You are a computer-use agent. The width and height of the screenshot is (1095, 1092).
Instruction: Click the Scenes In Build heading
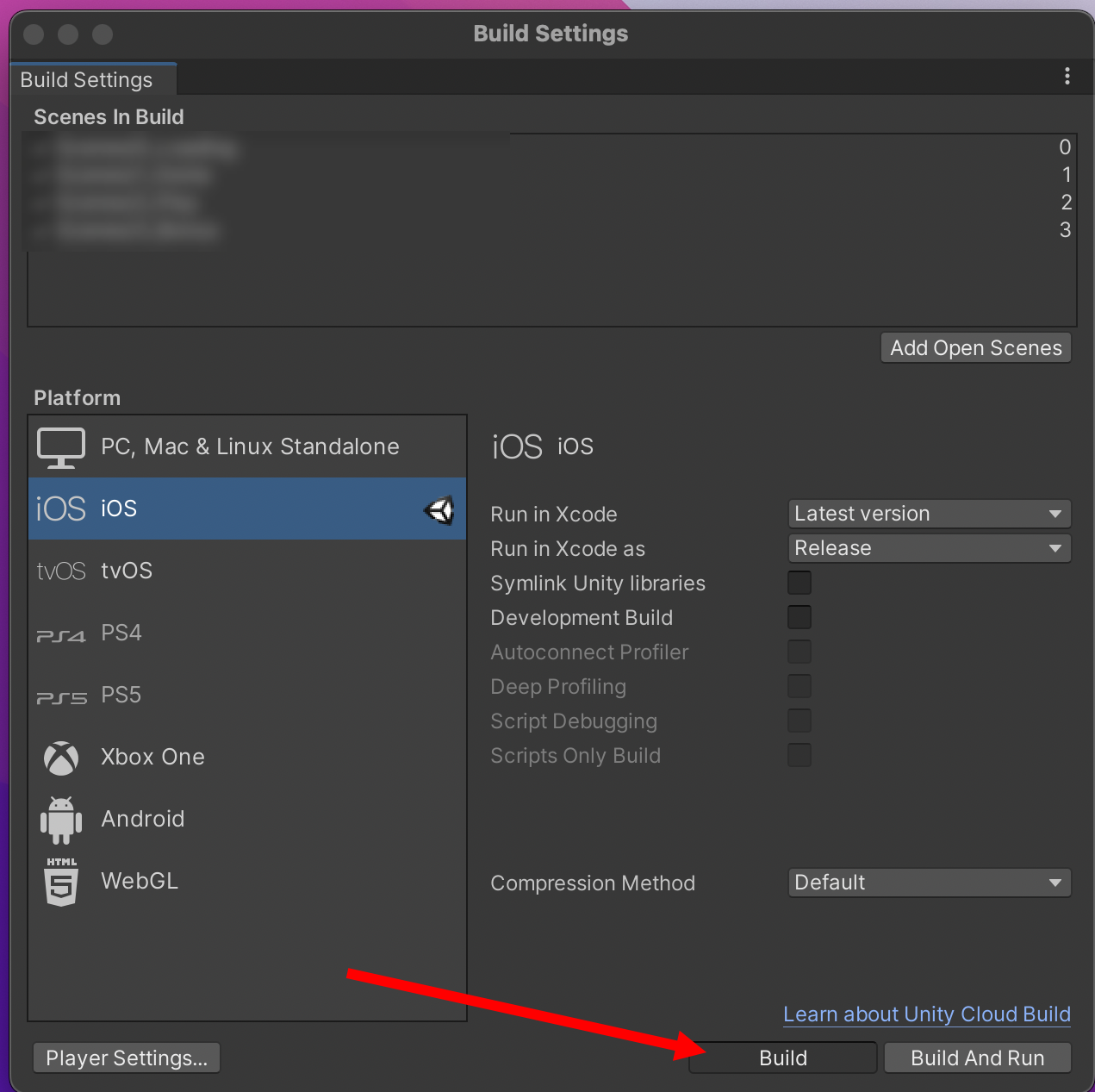(109, 117)
